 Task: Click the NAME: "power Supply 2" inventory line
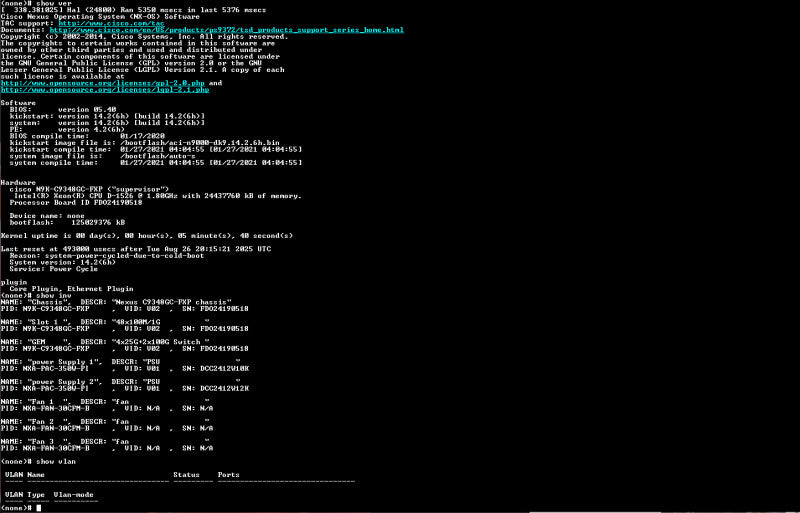tap(120, 382)
